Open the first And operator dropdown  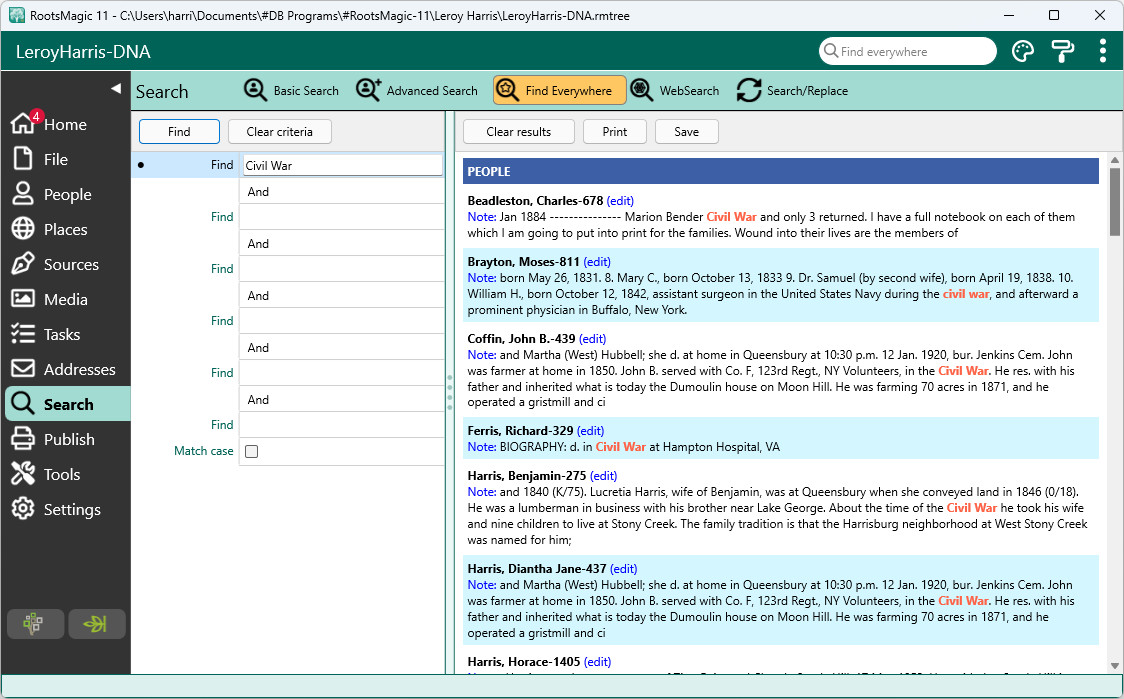pyautogui.click(x=341, y=191)
